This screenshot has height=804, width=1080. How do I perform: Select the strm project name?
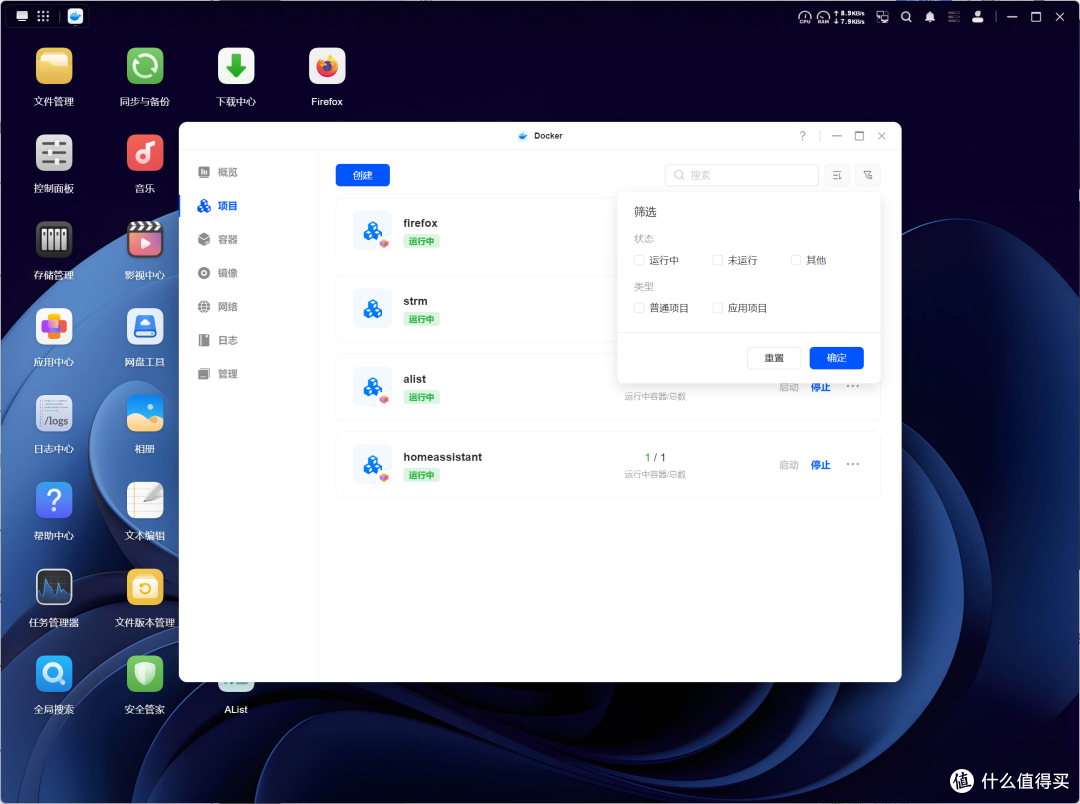(415, 301)
